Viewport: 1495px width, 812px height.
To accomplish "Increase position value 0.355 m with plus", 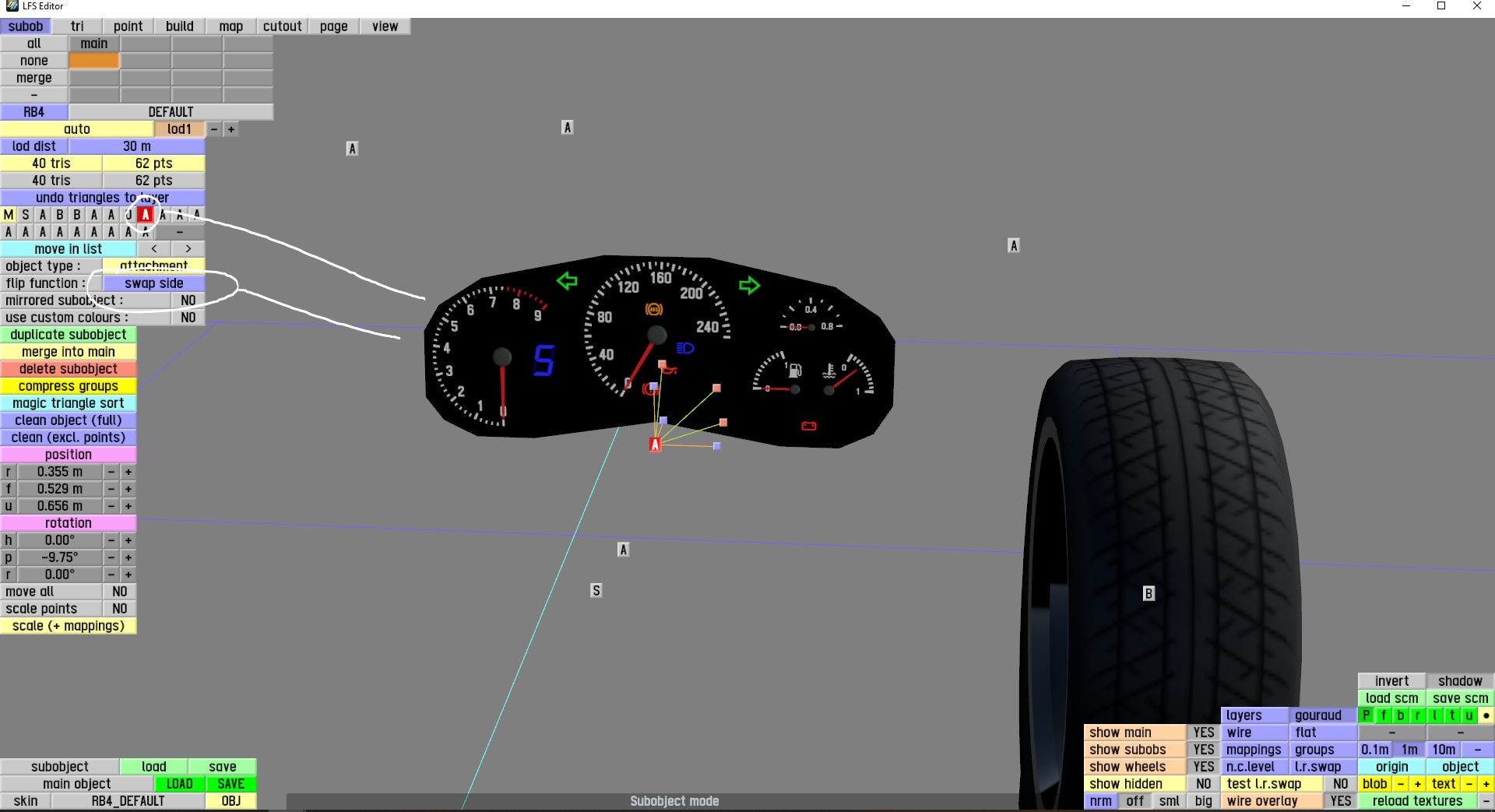I will coord(128,472).
